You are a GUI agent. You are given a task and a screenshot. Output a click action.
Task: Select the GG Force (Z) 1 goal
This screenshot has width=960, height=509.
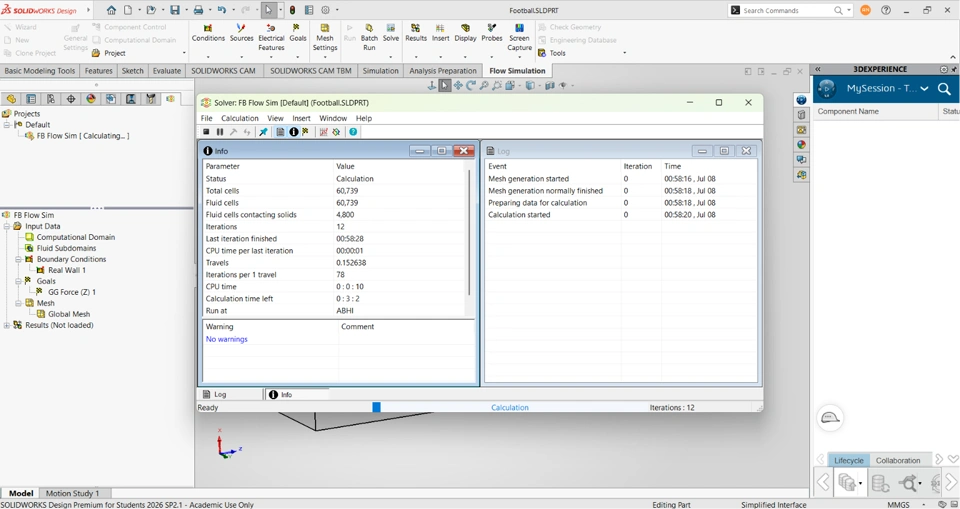(x=72, y=292)
